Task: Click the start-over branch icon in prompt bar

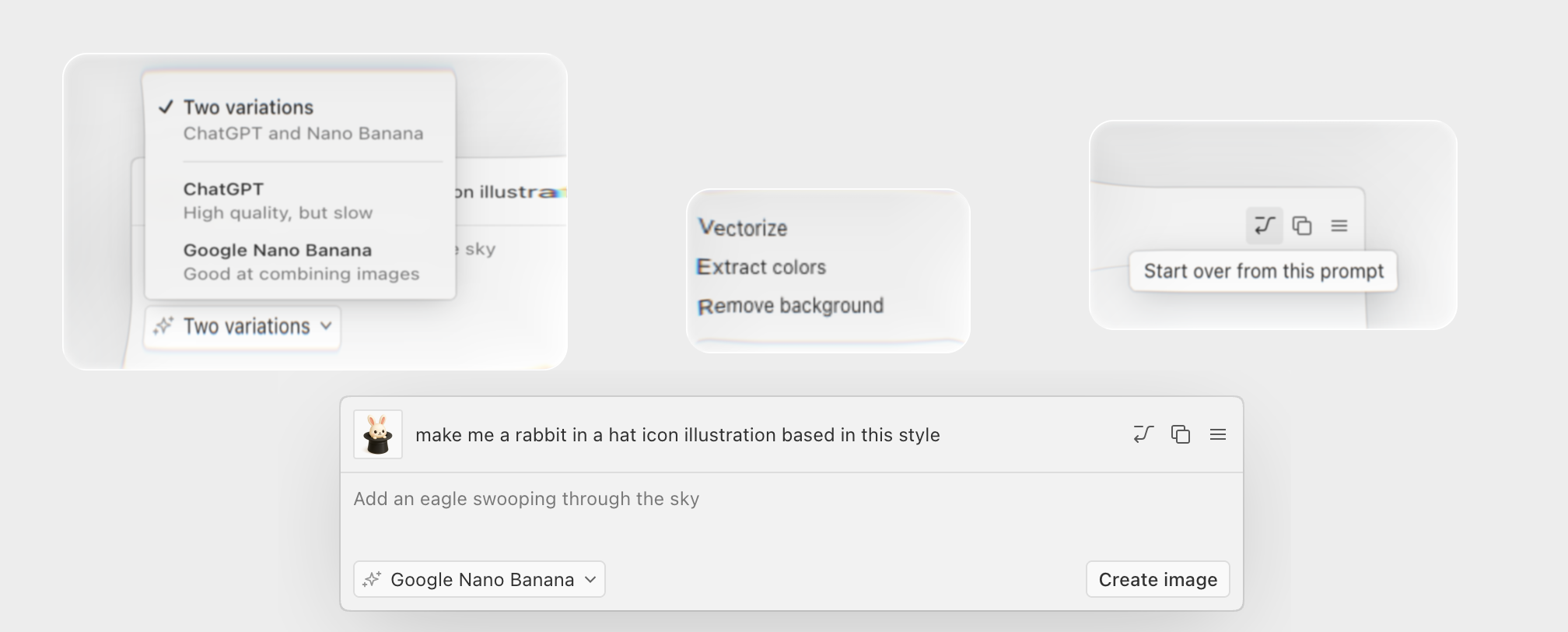Action: coord(1143,434)
